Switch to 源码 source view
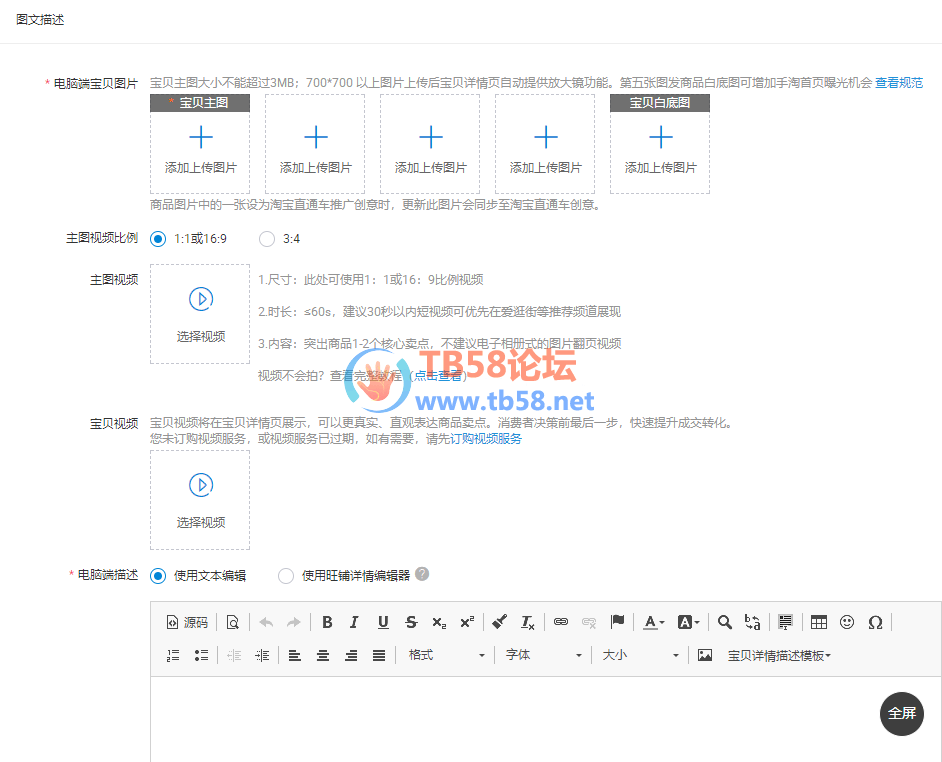Screen dimensions: 942x762 click(x=187, y=622)
